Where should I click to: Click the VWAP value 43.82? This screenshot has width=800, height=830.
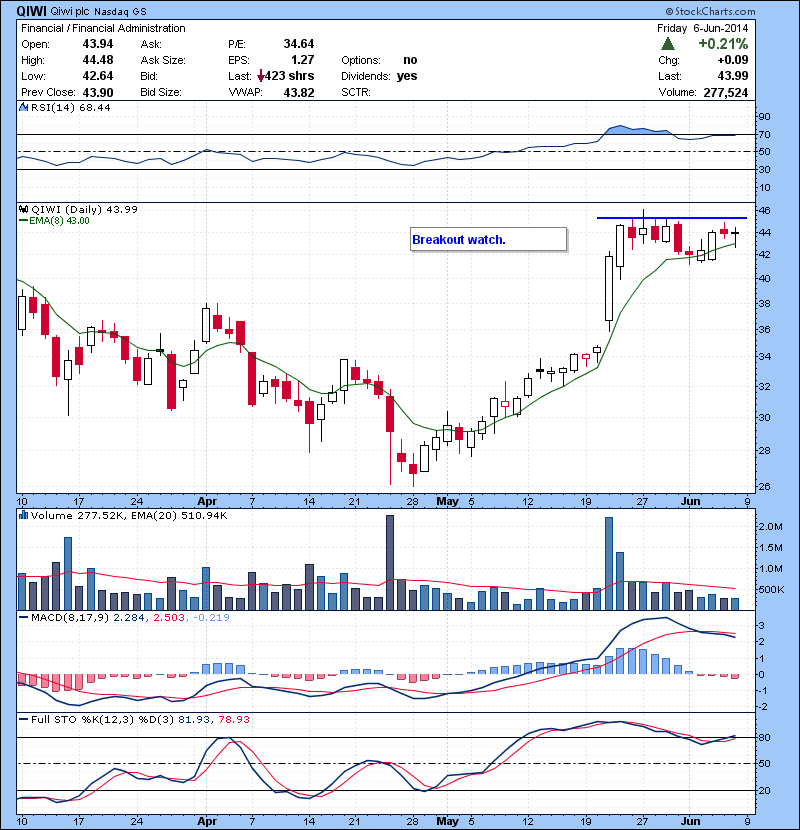tap(299, 93)
